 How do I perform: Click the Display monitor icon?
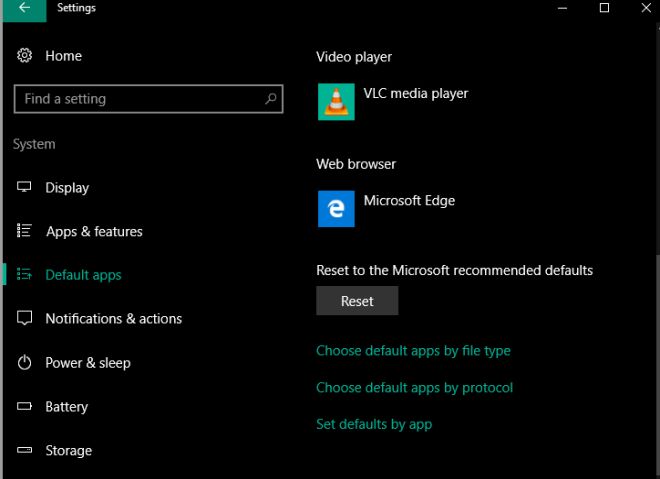point(24,187)
